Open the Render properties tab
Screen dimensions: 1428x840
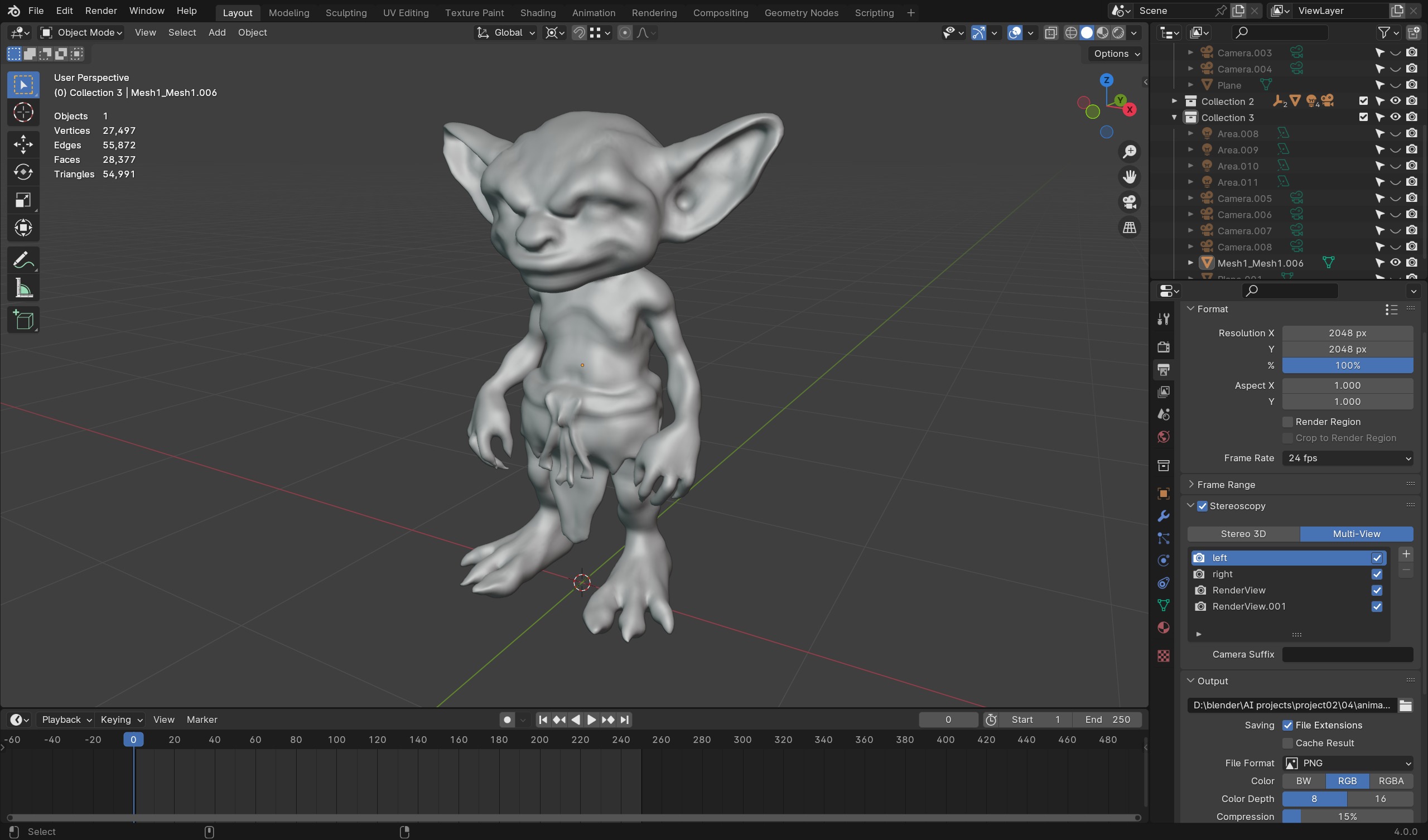coord(1164,347)
